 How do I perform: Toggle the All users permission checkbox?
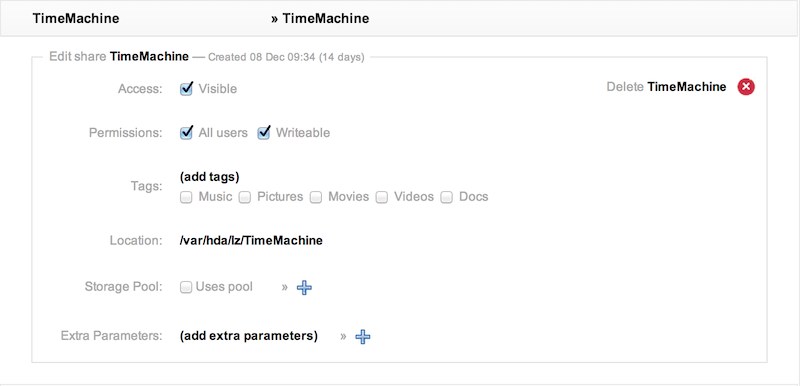(186, 133)
